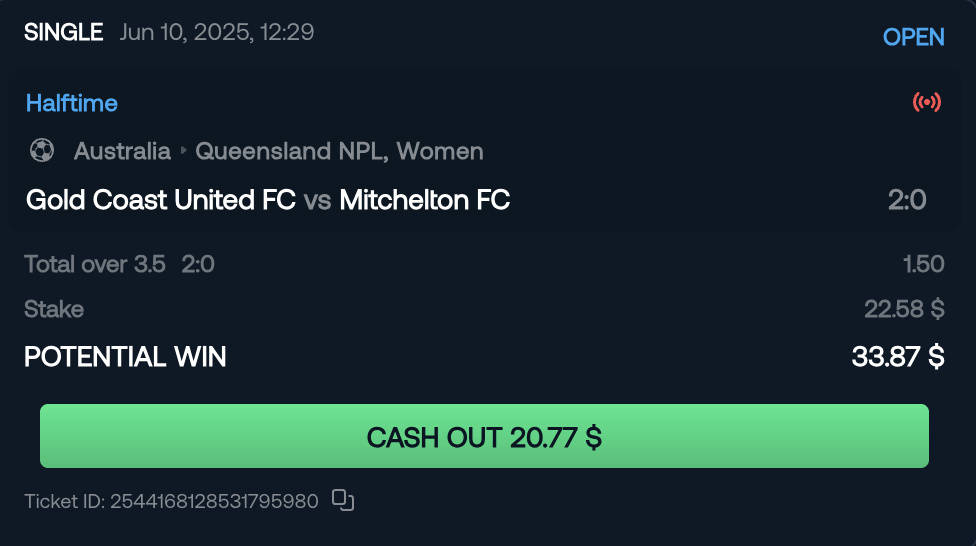This screenshot has width=976, height=546.
Task: Copy the ticket ID with copy icon
Action: tap(343, 500)
